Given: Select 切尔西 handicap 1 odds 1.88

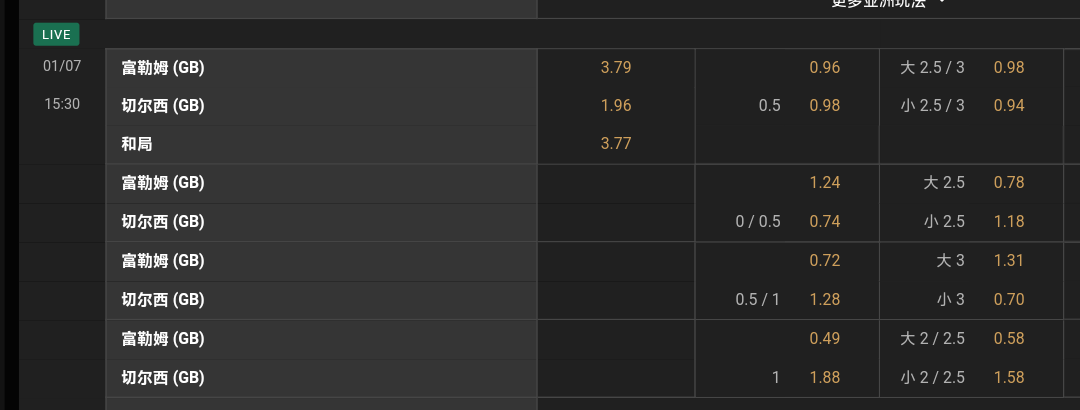Looking at the screenshot, I should 824,378.
